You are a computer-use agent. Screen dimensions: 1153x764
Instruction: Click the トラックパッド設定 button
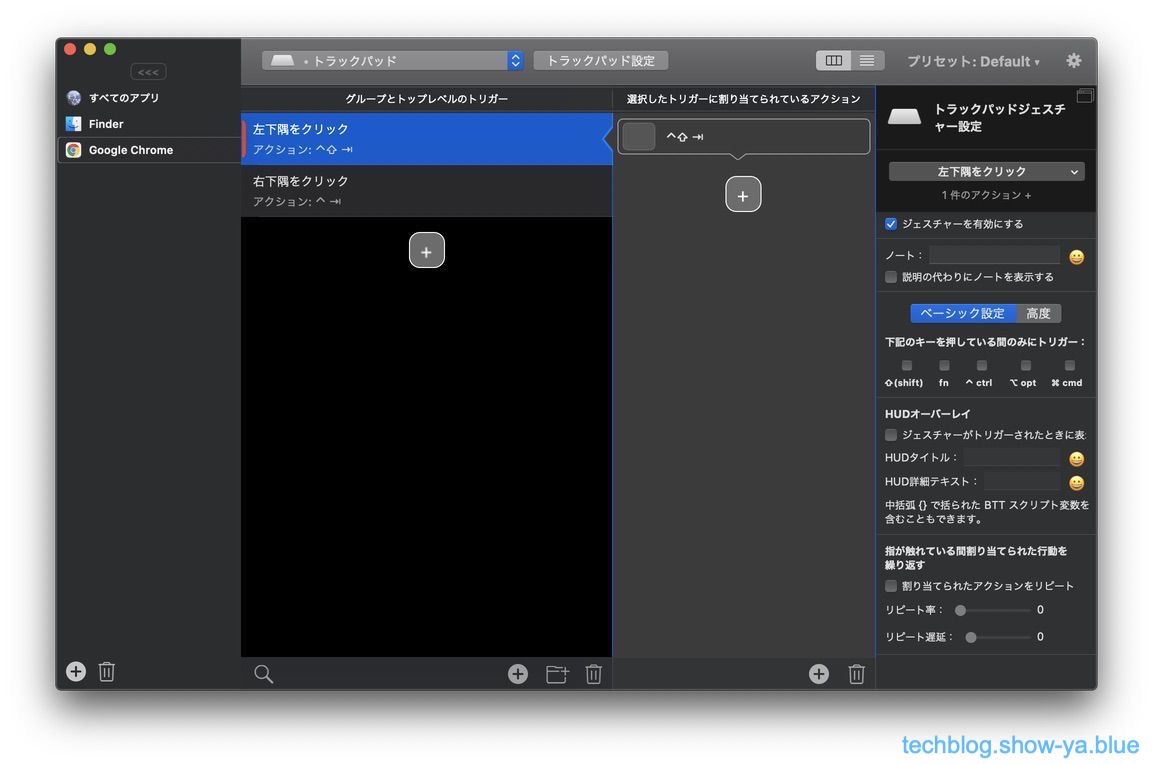[x=600, y=61]
